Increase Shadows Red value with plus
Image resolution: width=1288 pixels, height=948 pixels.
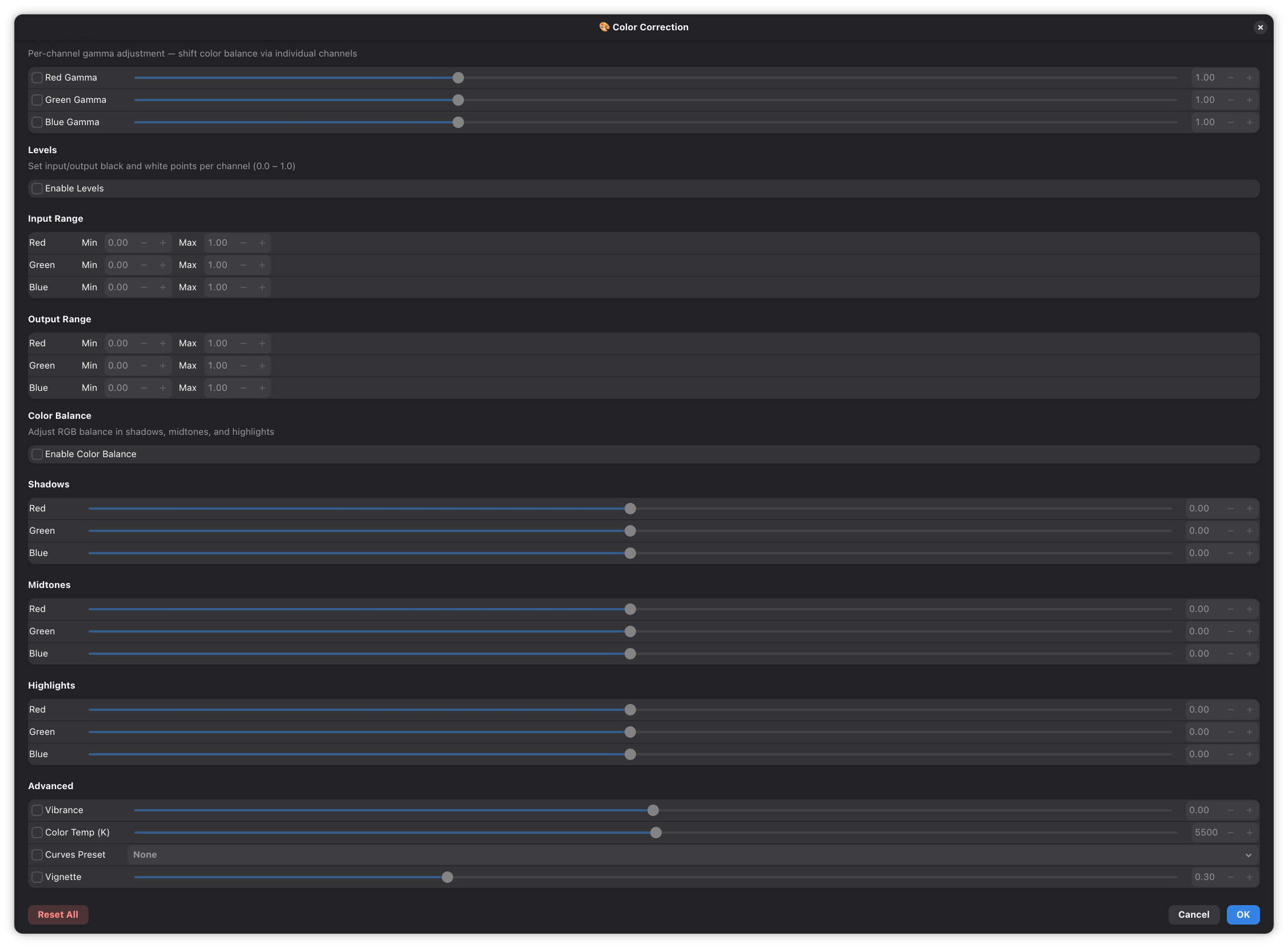tap(1249, 509)
